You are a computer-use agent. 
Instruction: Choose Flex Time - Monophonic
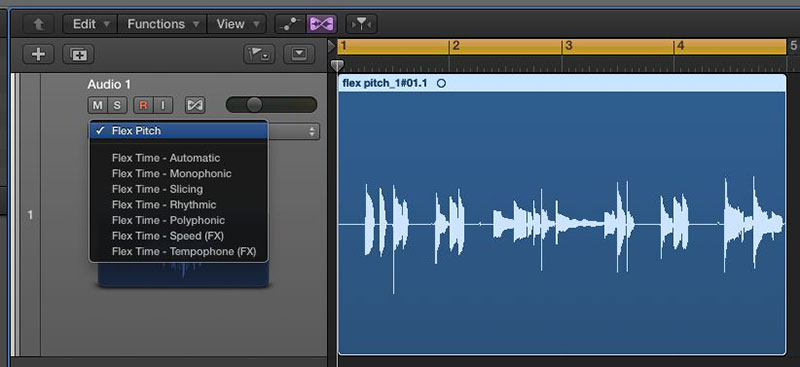tap(179, 174)
